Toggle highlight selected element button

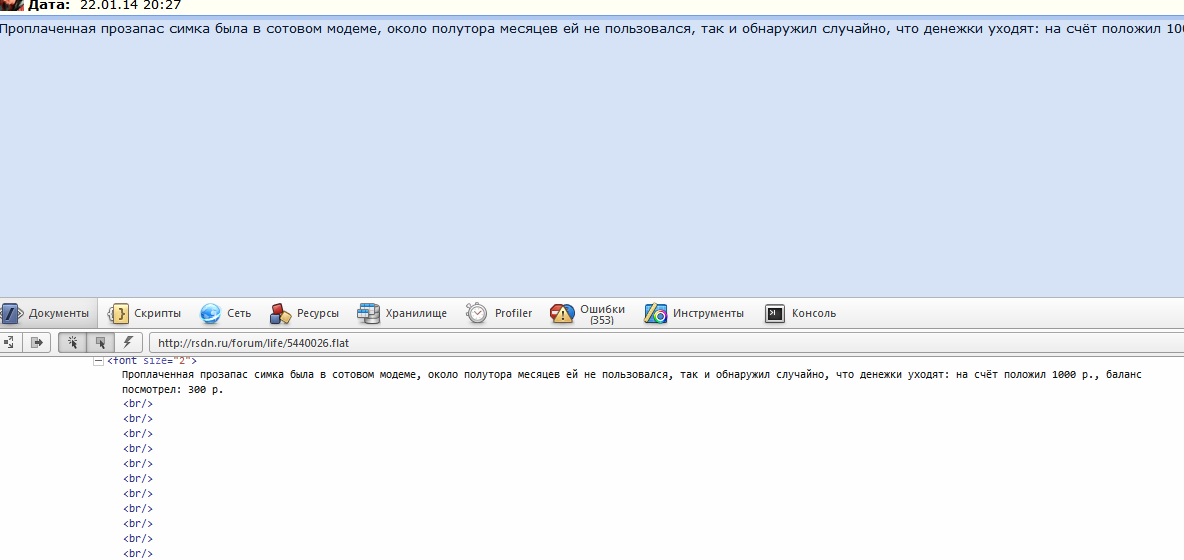tap(100, 342)
